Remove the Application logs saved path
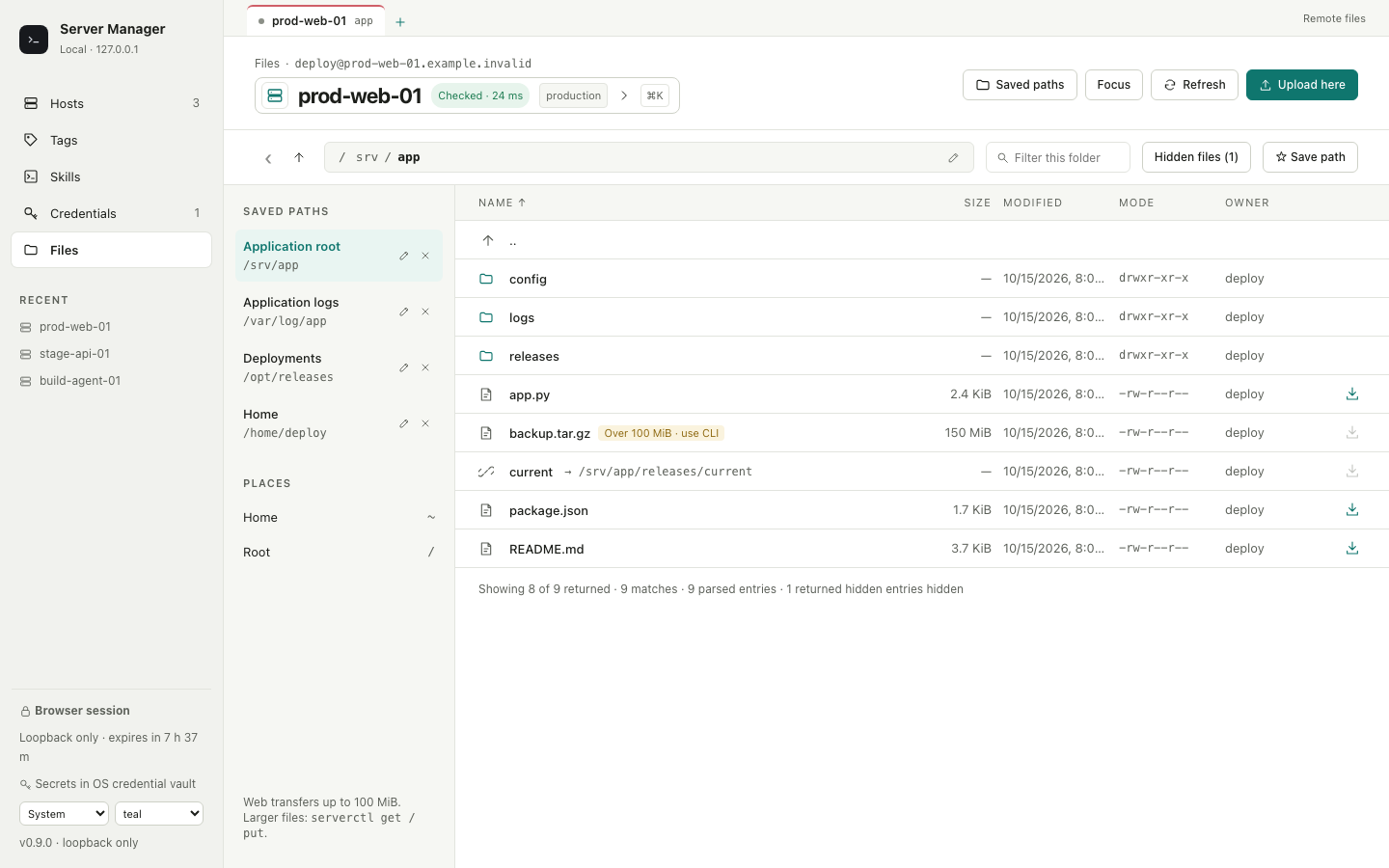 pos(425,312)
